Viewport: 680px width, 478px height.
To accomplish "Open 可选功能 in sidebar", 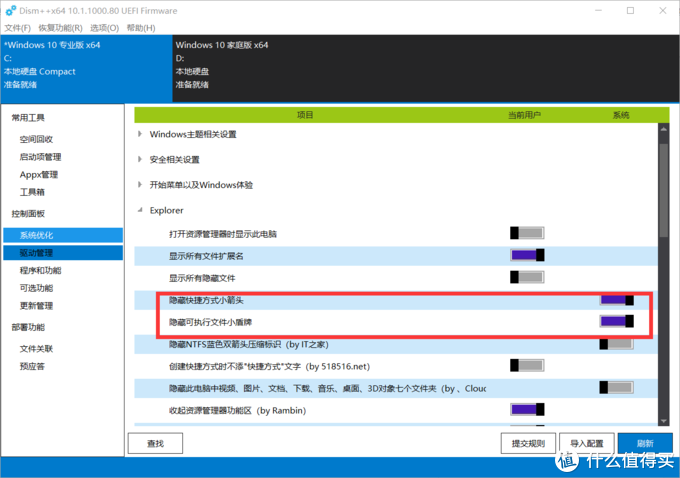I will coord(36,288).
